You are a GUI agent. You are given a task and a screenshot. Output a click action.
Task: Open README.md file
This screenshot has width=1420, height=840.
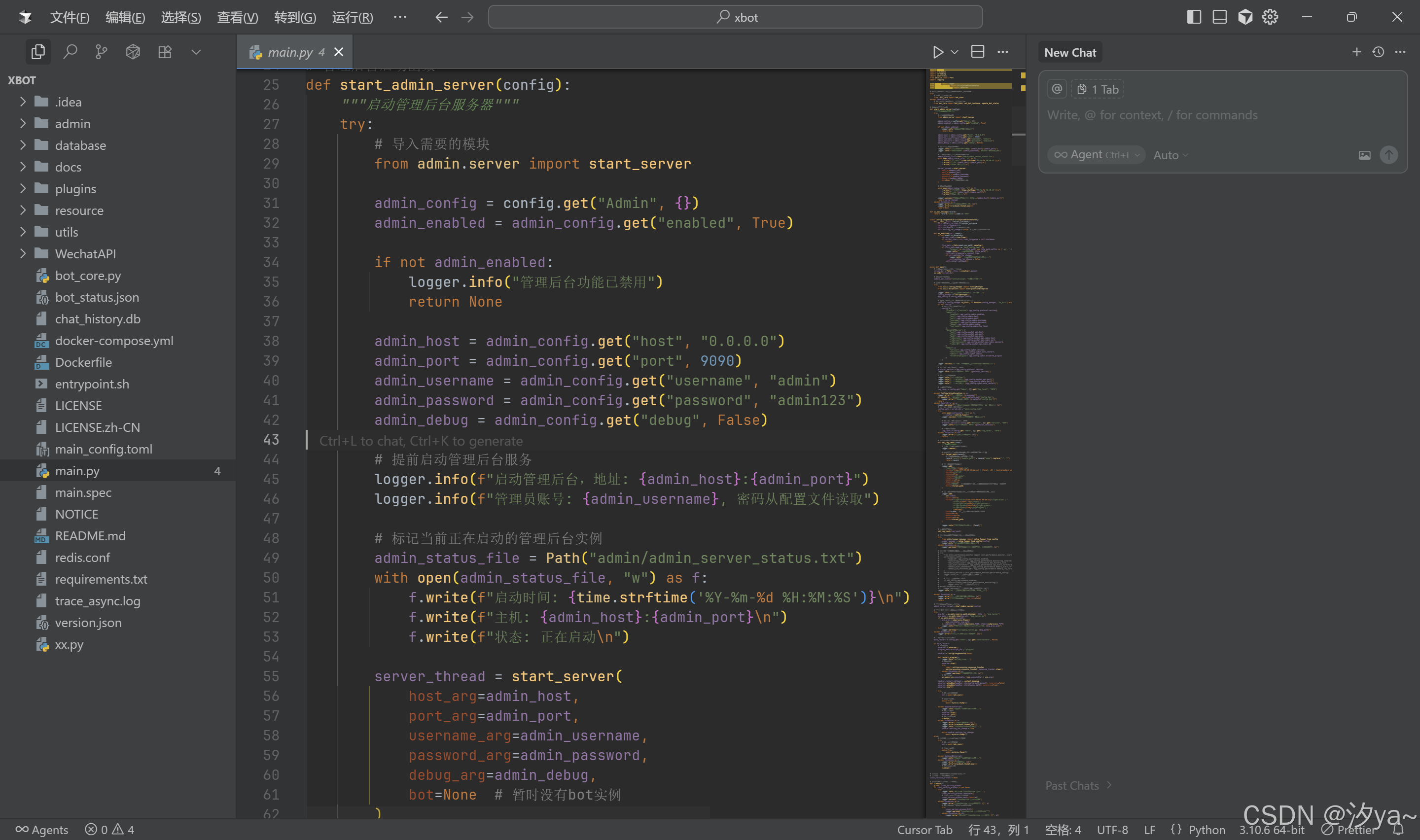(118, 535)
